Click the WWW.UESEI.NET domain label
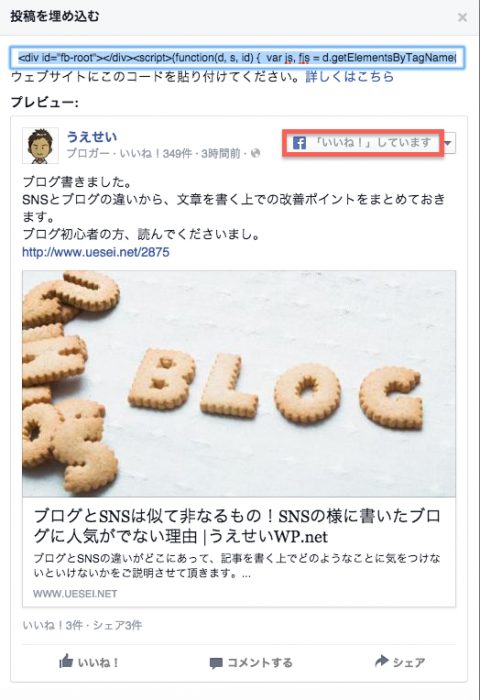This screenshot has width=480, height=700. coord(75,594)
